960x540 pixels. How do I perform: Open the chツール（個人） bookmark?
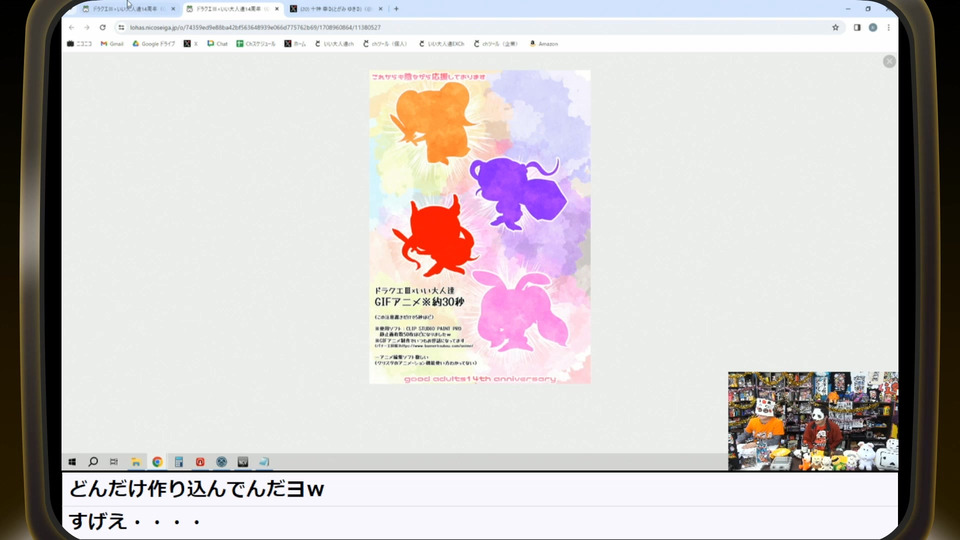coord(385,44)
